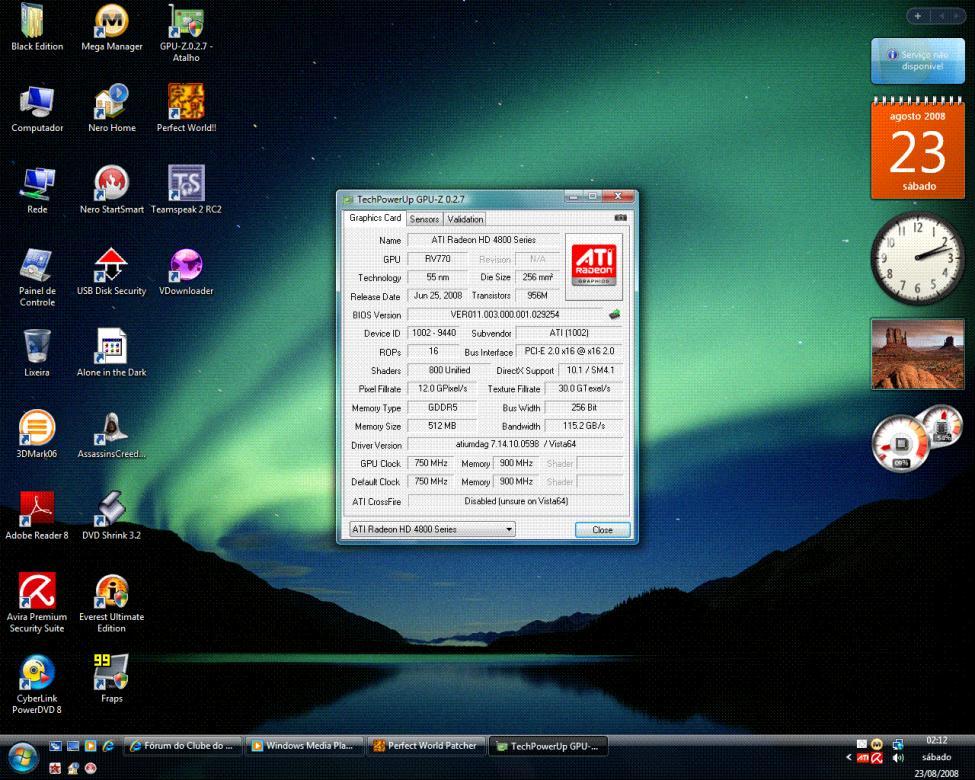Image resolution: width=975 pixels, height=780 pixels.
Task: Switch to Windows Media Player in the taskbar
Action: (x=305, y=745)
